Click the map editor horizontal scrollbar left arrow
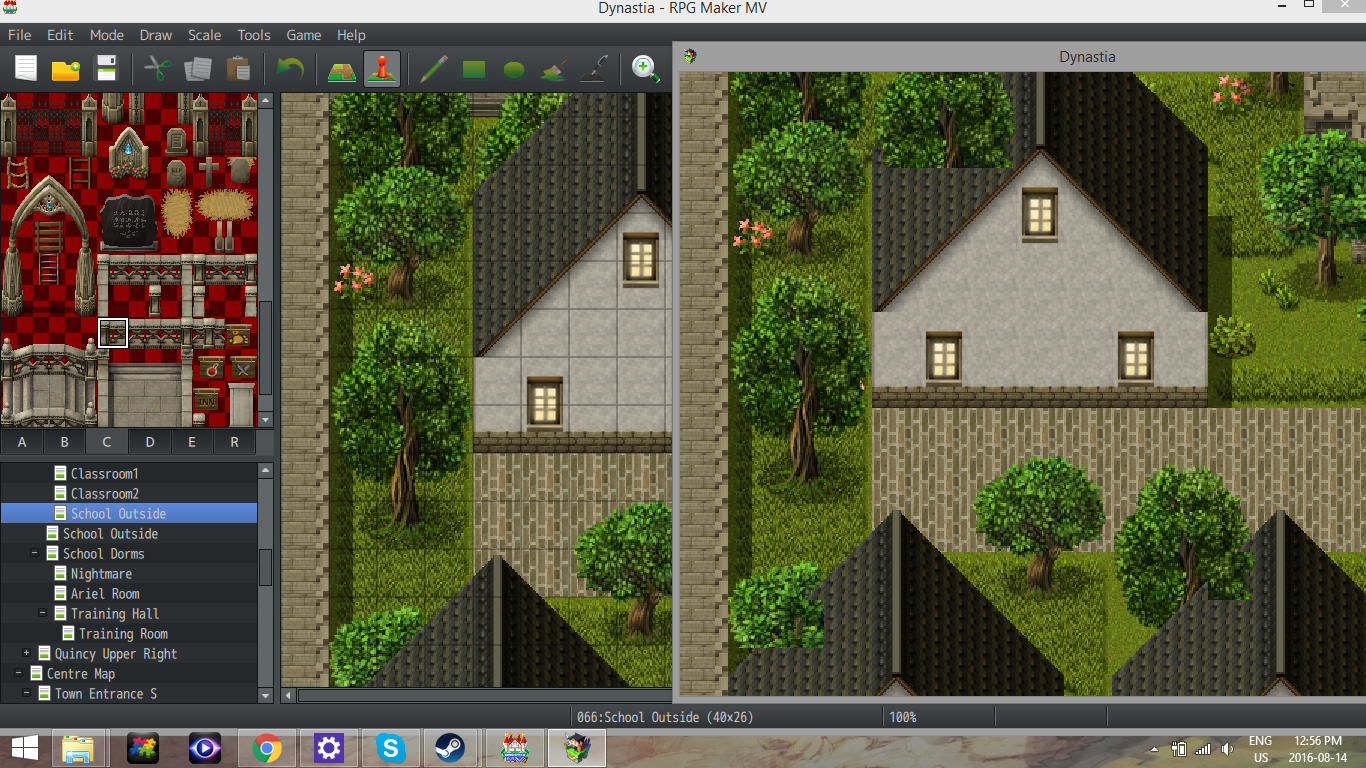1366x768 pixels. point(289,695)
